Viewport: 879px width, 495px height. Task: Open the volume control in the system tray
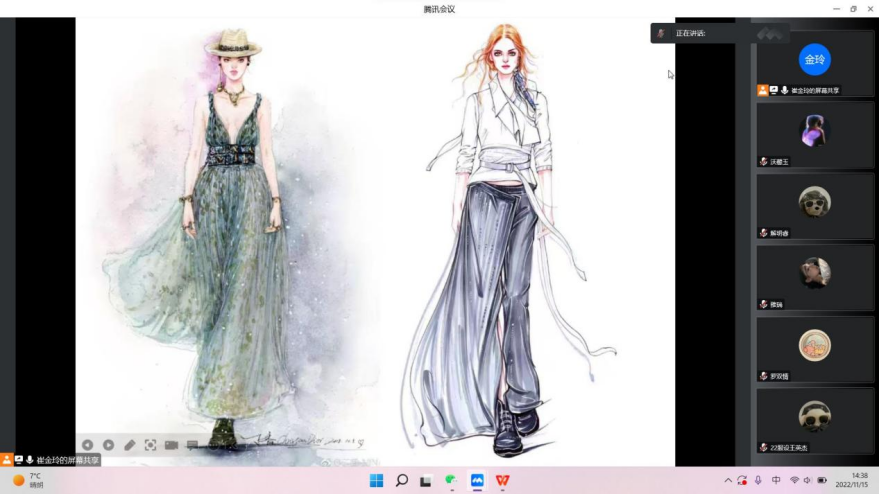807,480
